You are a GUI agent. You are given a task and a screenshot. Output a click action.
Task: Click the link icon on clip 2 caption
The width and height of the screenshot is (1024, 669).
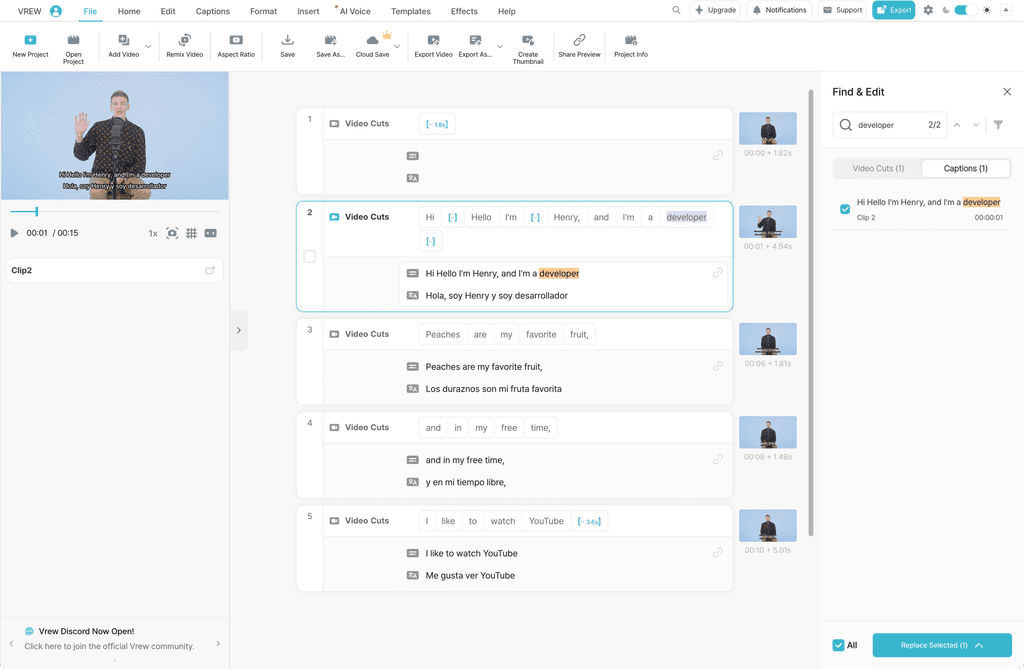pos(718,272)
